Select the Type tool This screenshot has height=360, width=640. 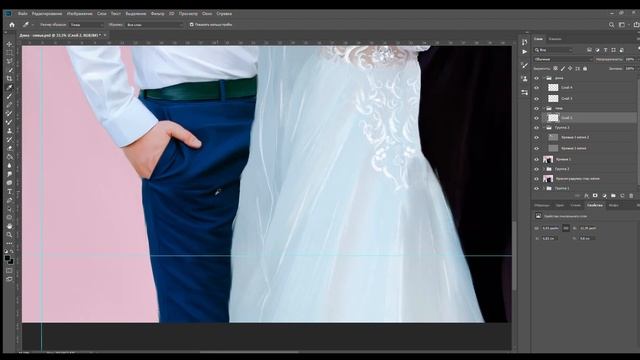pyautogui.click(x=9, y=191)
